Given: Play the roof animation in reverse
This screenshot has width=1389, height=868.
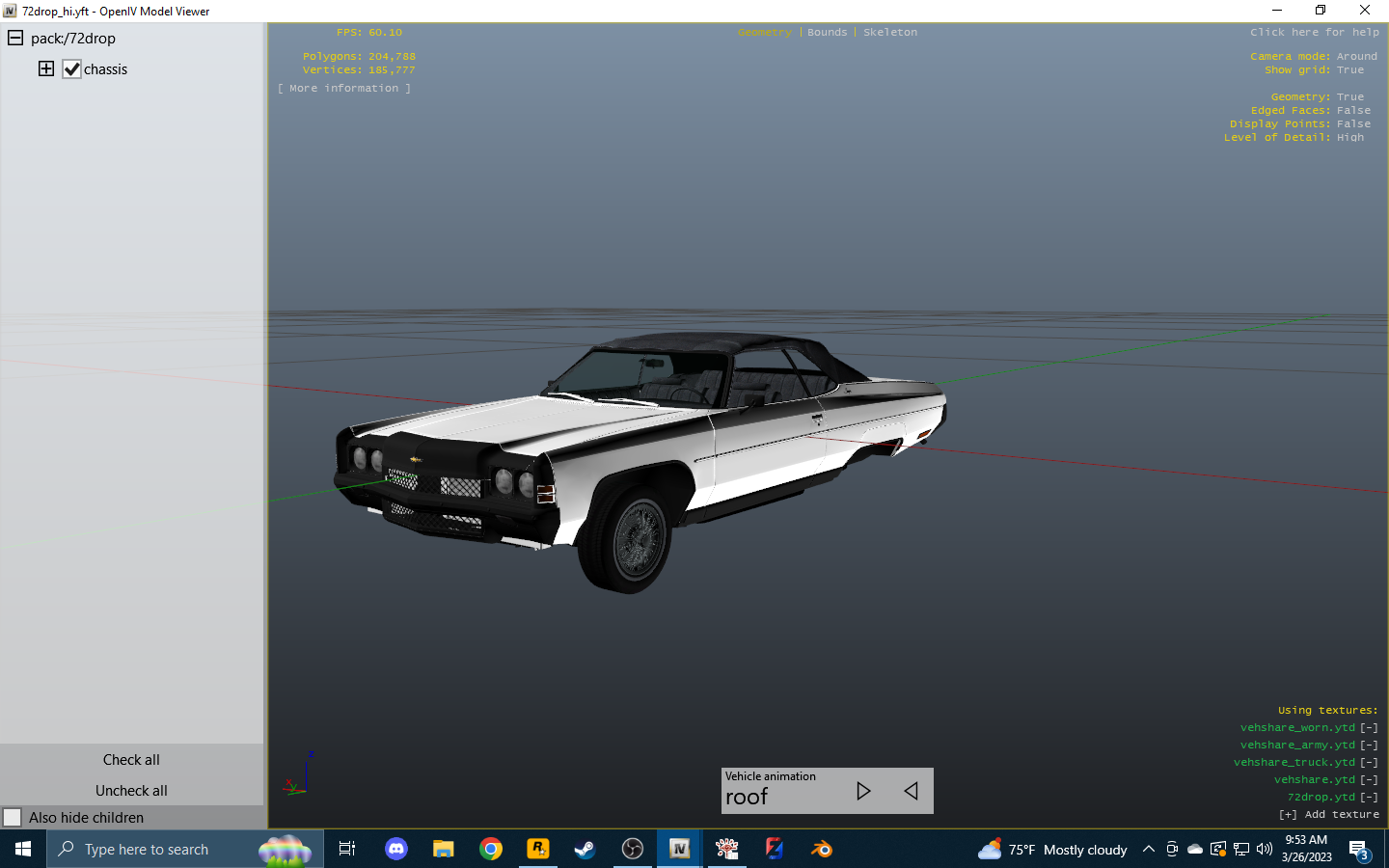Looking at the screenshot, I should point(911,791).
